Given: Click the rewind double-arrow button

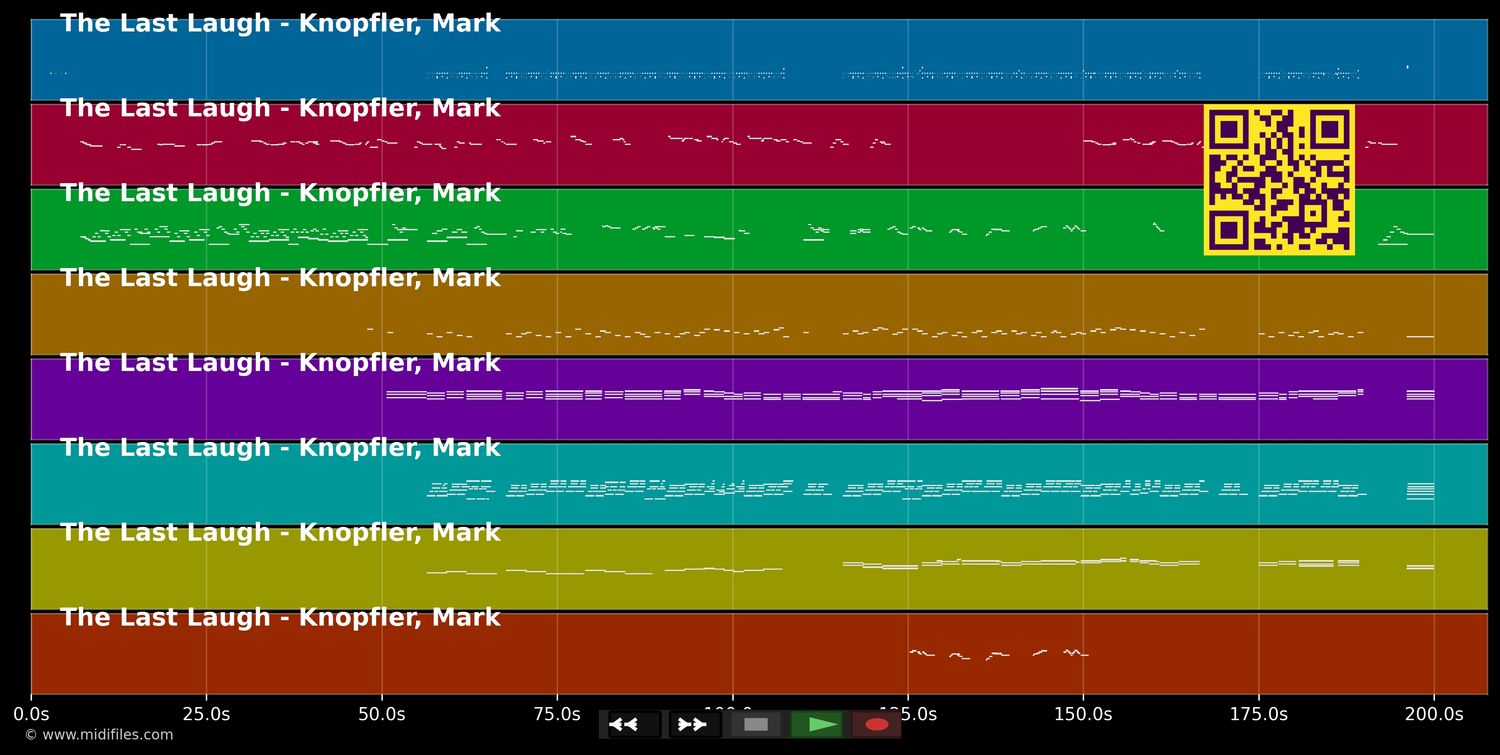Looking at the screenshot, I should [x=634, y=724].
